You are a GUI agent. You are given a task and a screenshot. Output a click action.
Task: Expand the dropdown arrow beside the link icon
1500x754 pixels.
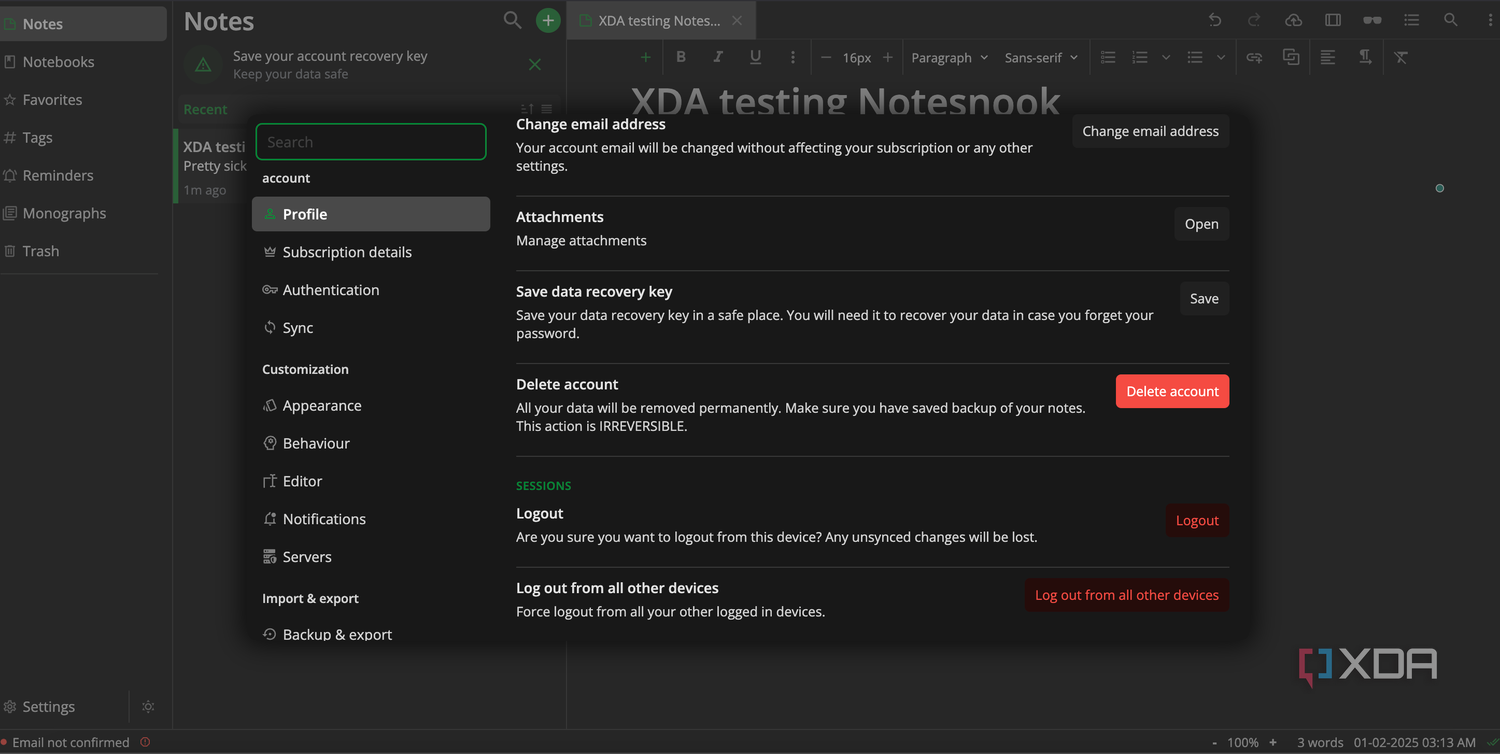(1221, 57)
